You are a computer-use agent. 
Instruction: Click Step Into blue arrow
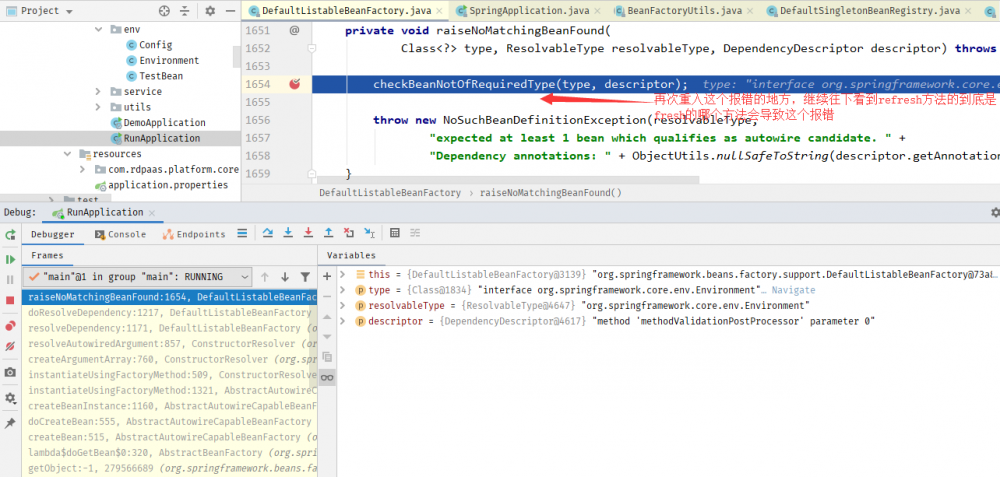click(288, 233)
